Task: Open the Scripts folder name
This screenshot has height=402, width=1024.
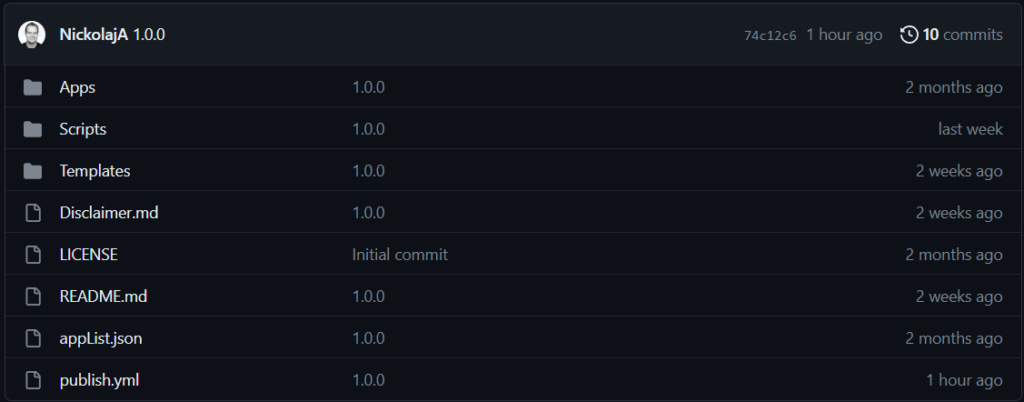Action: (x=83, y=129)
